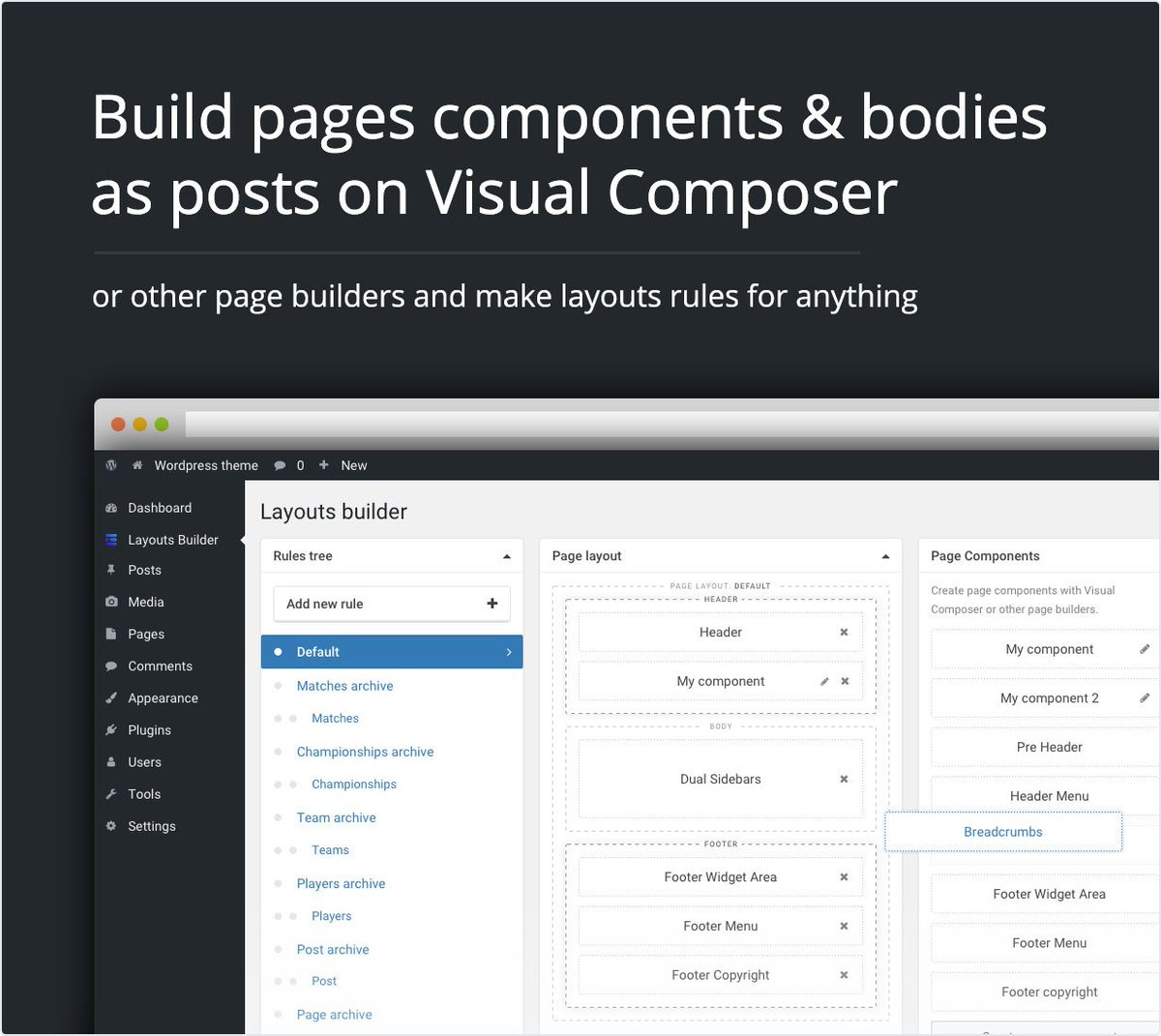Remove Dual Sidebars from body section
The image size is (1161, 1036).
point(844,780)
